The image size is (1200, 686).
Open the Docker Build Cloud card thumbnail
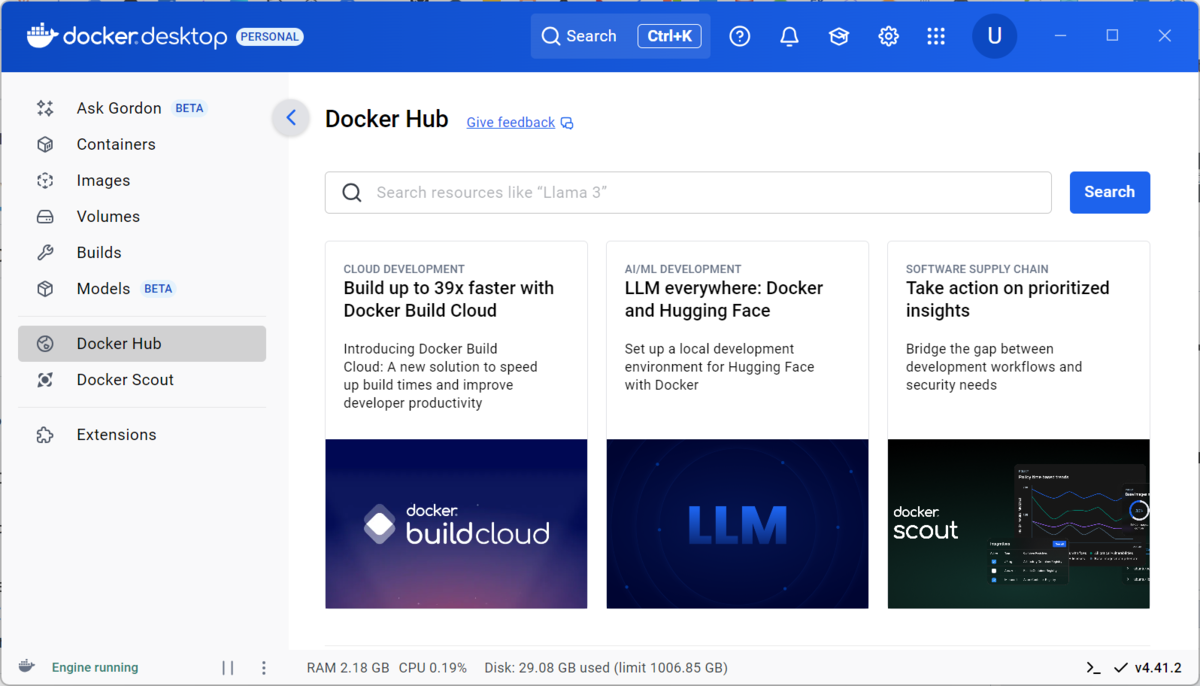pyautogui.click(x=456, y=524)
